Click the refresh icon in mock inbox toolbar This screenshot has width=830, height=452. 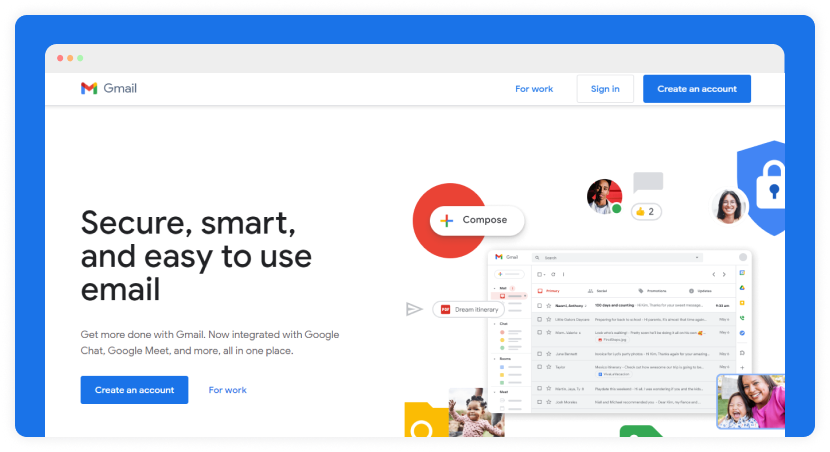(553, 274)
